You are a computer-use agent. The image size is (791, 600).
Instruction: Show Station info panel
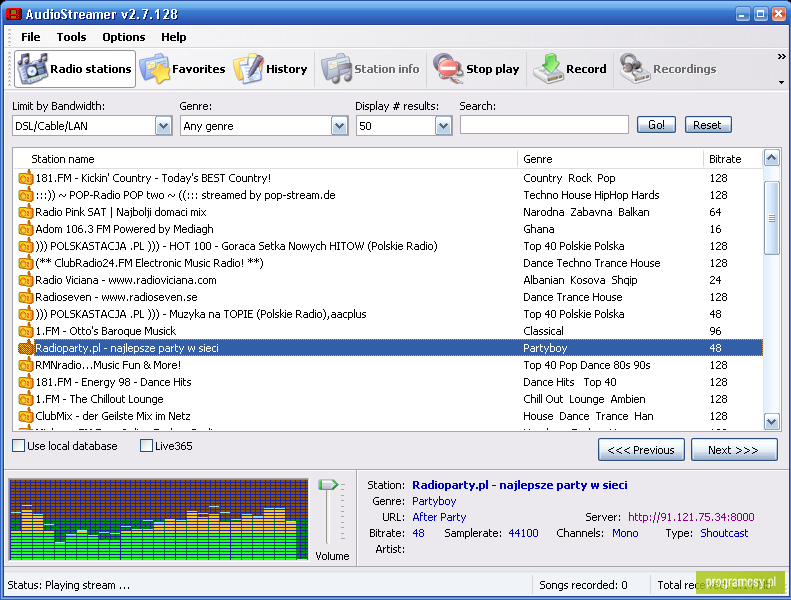point(371,69)
